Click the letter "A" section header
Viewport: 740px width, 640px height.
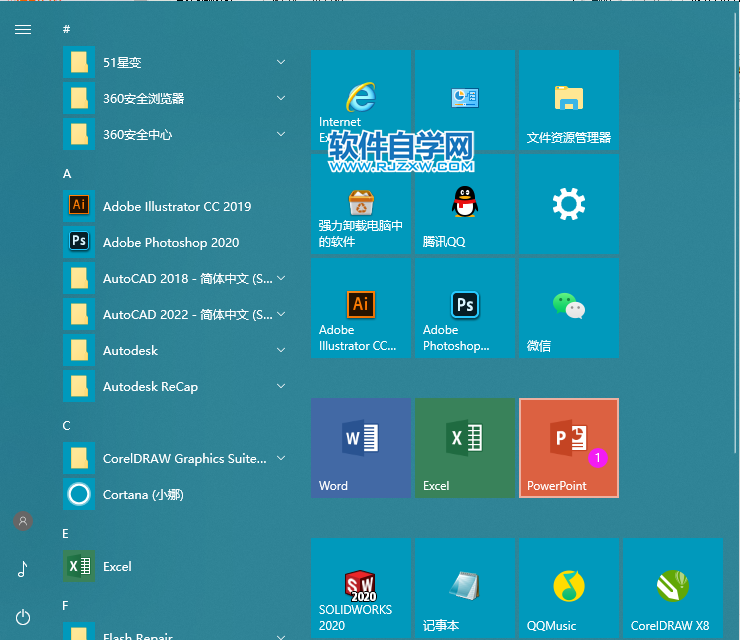(67, 173)
